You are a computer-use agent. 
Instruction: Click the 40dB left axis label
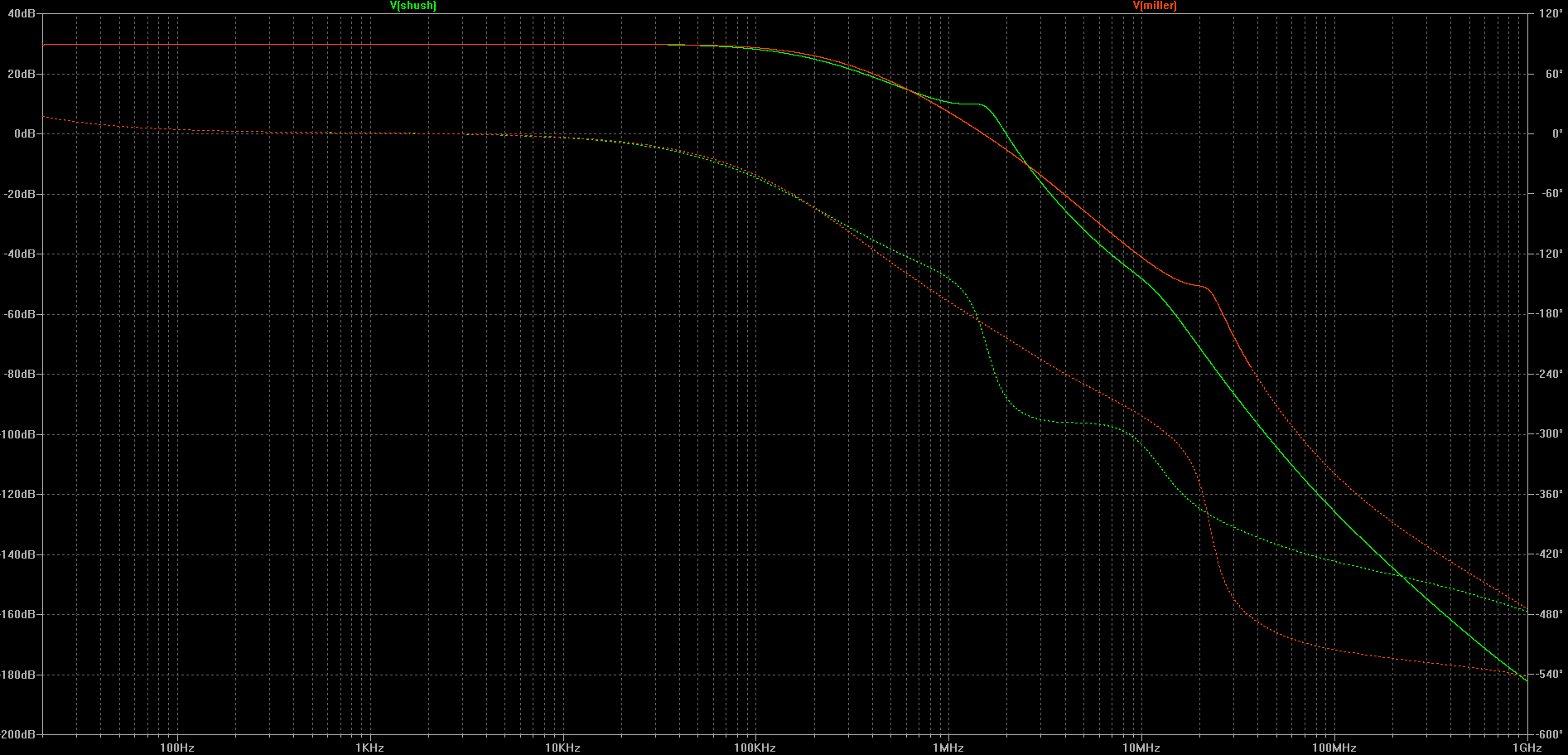tap(21, 13)
